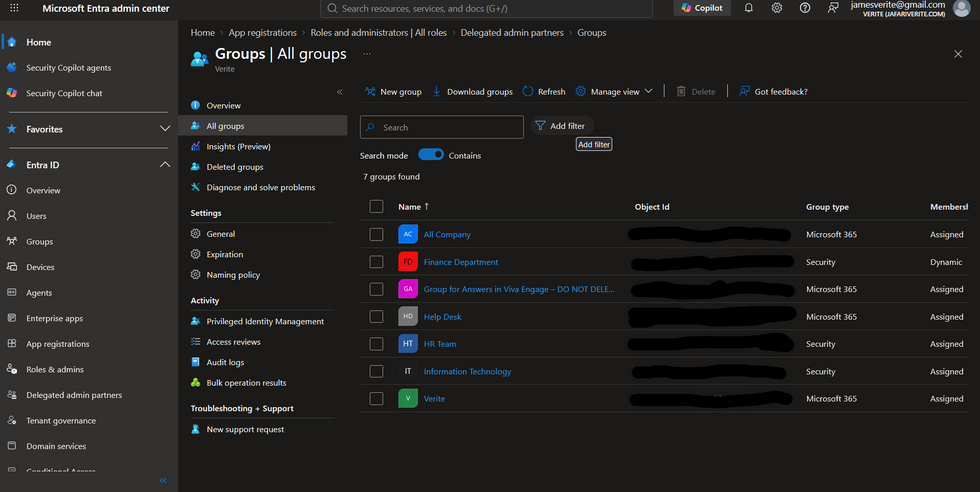Click the Users icon in sidebar

click(12, 216)
